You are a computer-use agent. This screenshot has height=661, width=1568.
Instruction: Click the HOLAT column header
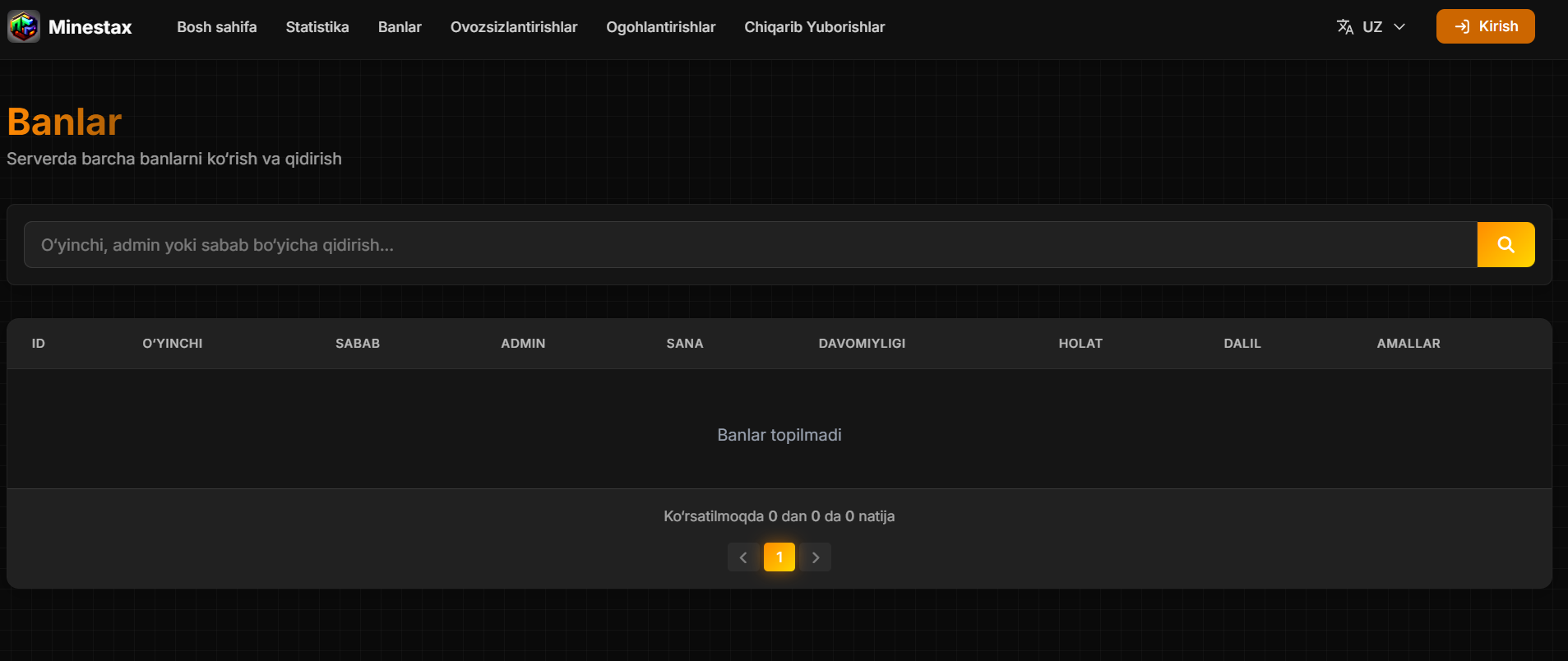click(x=1080, y=344)
